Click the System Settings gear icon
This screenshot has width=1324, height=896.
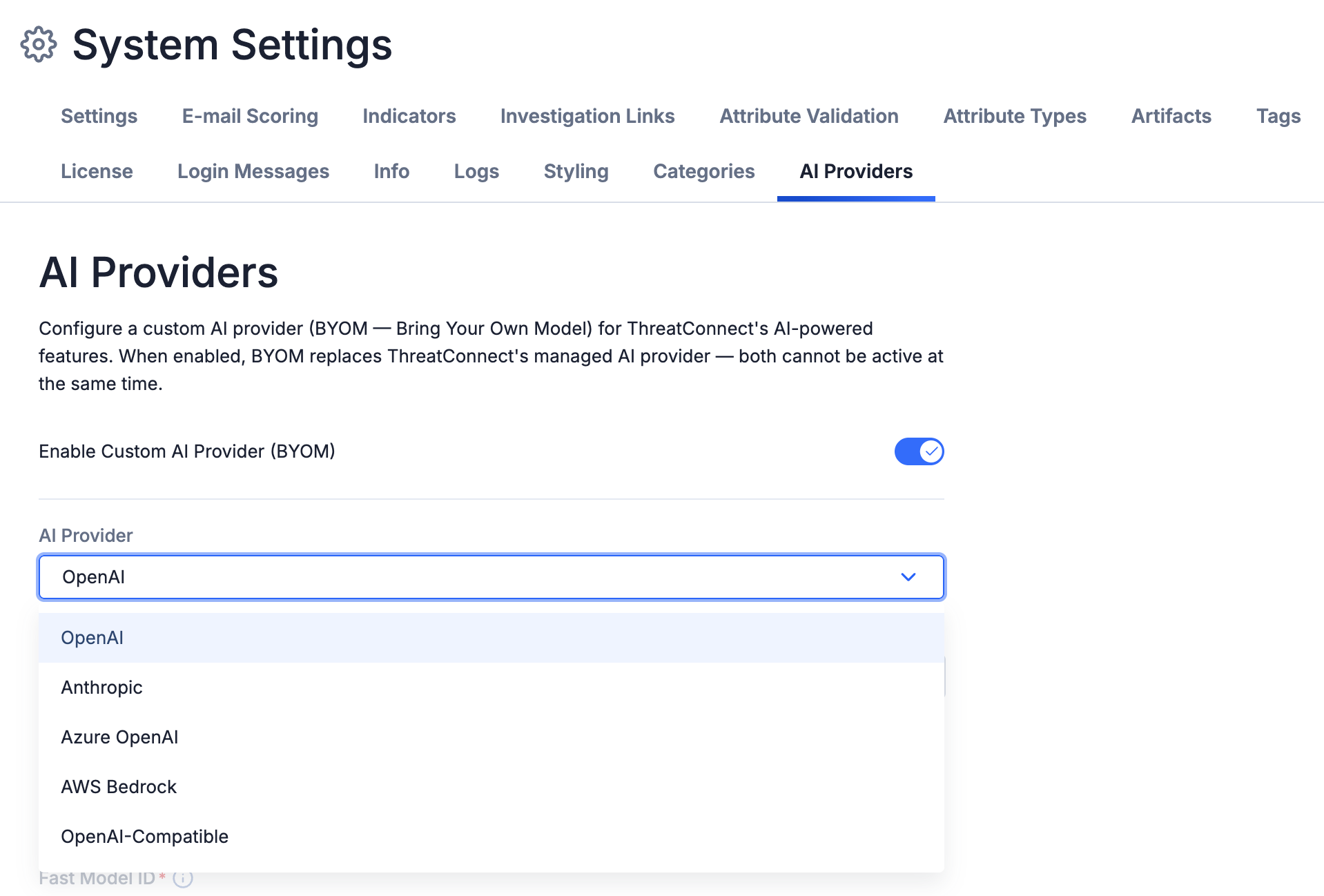[39, 45]
